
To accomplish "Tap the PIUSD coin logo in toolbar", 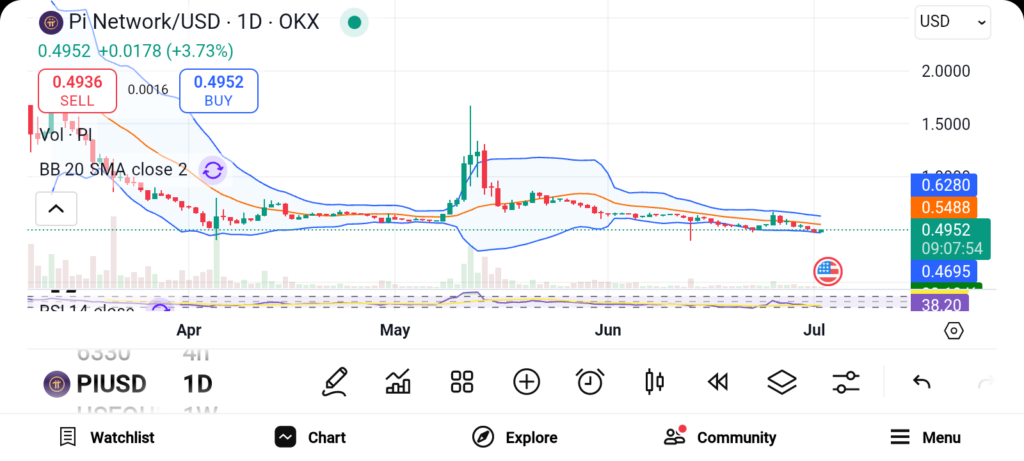I will tap(57, 384).
